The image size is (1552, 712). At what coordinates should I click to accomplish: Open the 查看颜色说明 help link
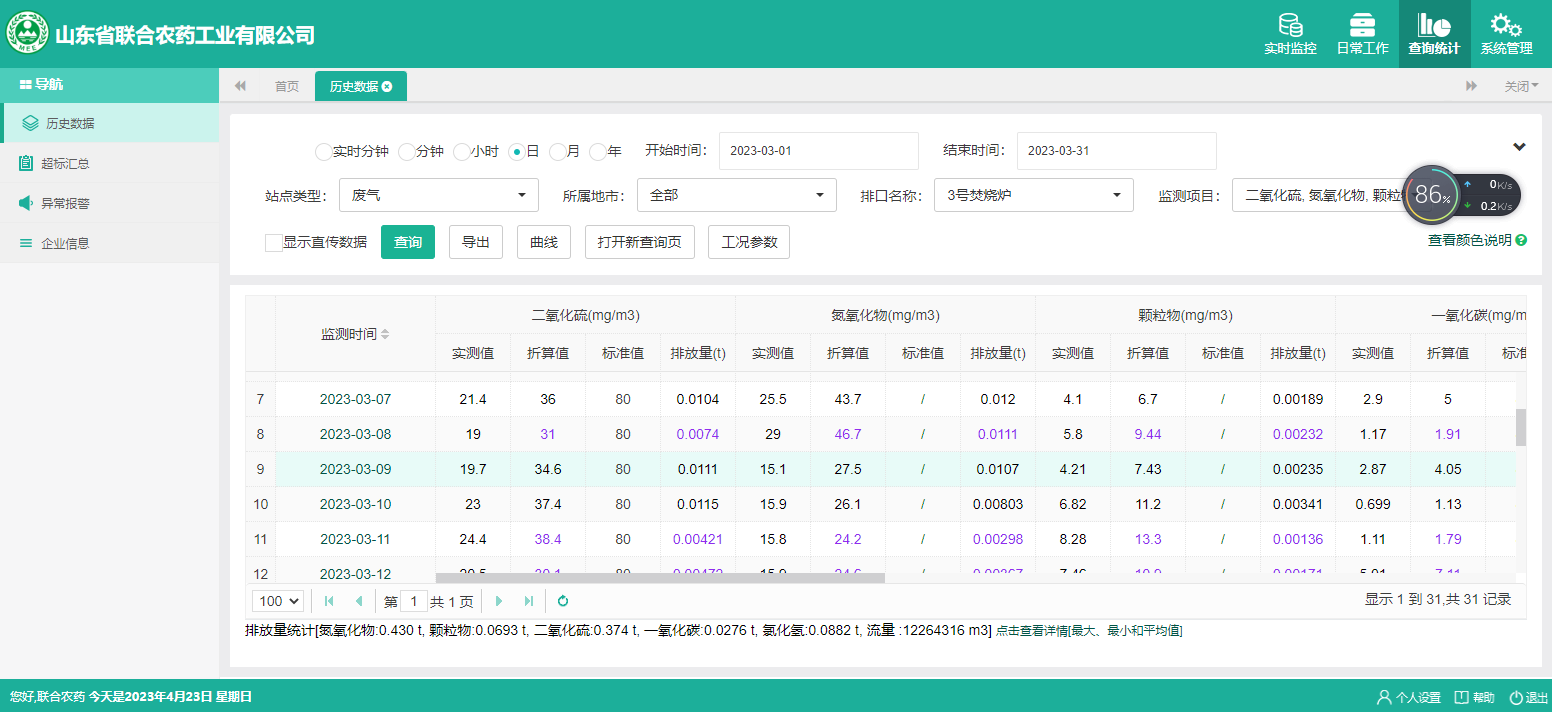point(1477,240)
